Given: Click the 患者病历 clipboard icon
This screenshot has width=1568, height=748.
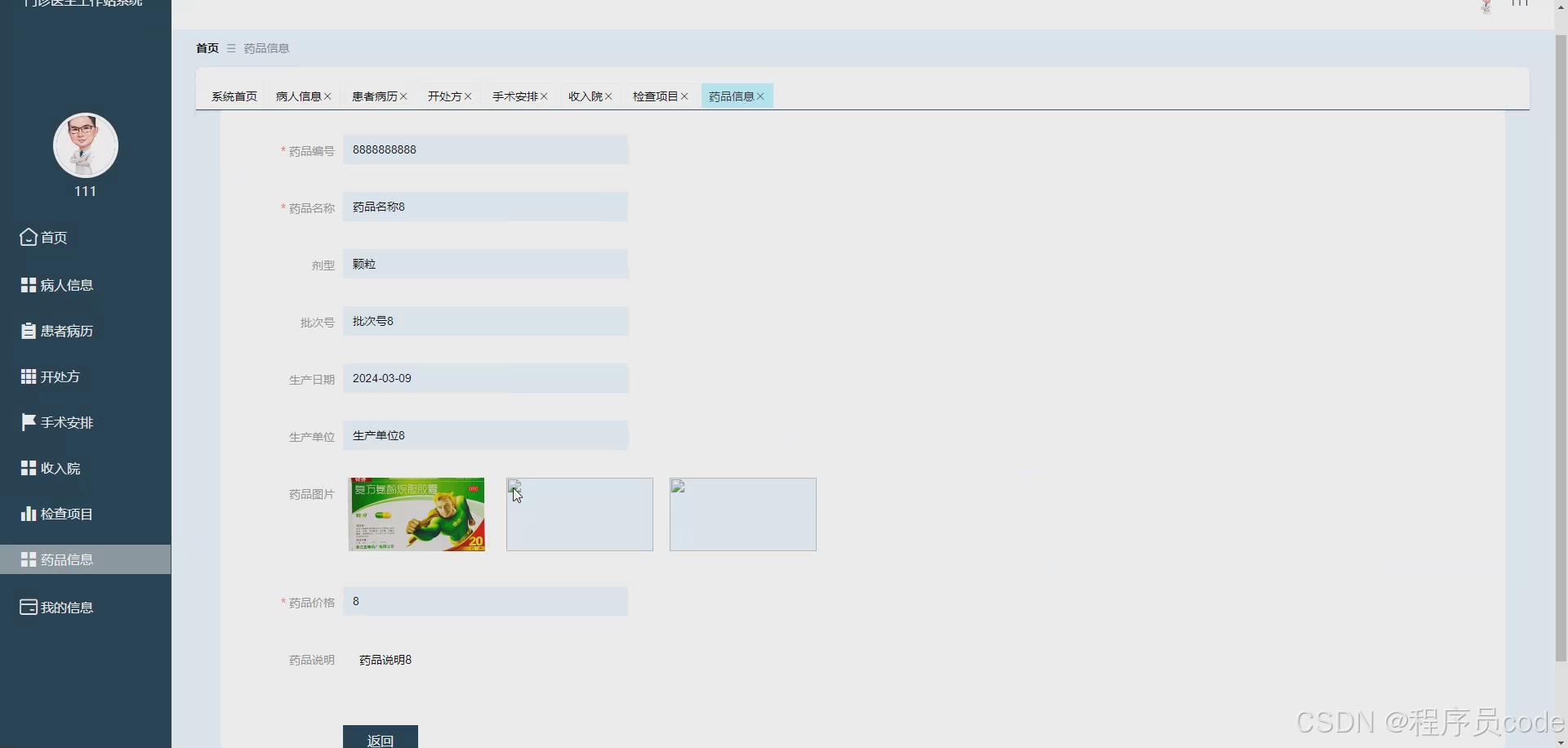Looking at the screenshot, I should pos(29,331).
